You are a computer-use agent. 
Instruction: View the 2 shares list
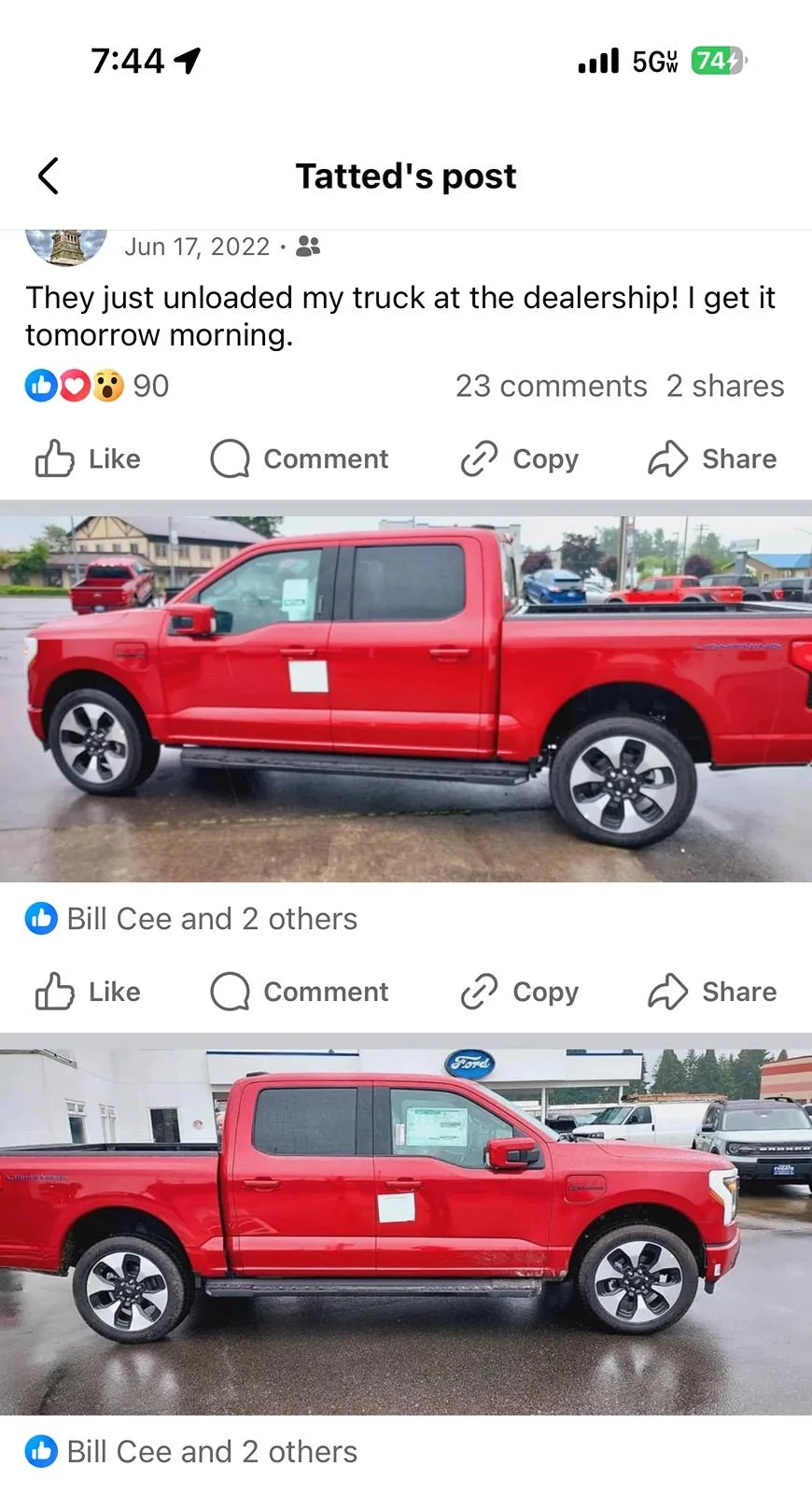pos(725,386)
